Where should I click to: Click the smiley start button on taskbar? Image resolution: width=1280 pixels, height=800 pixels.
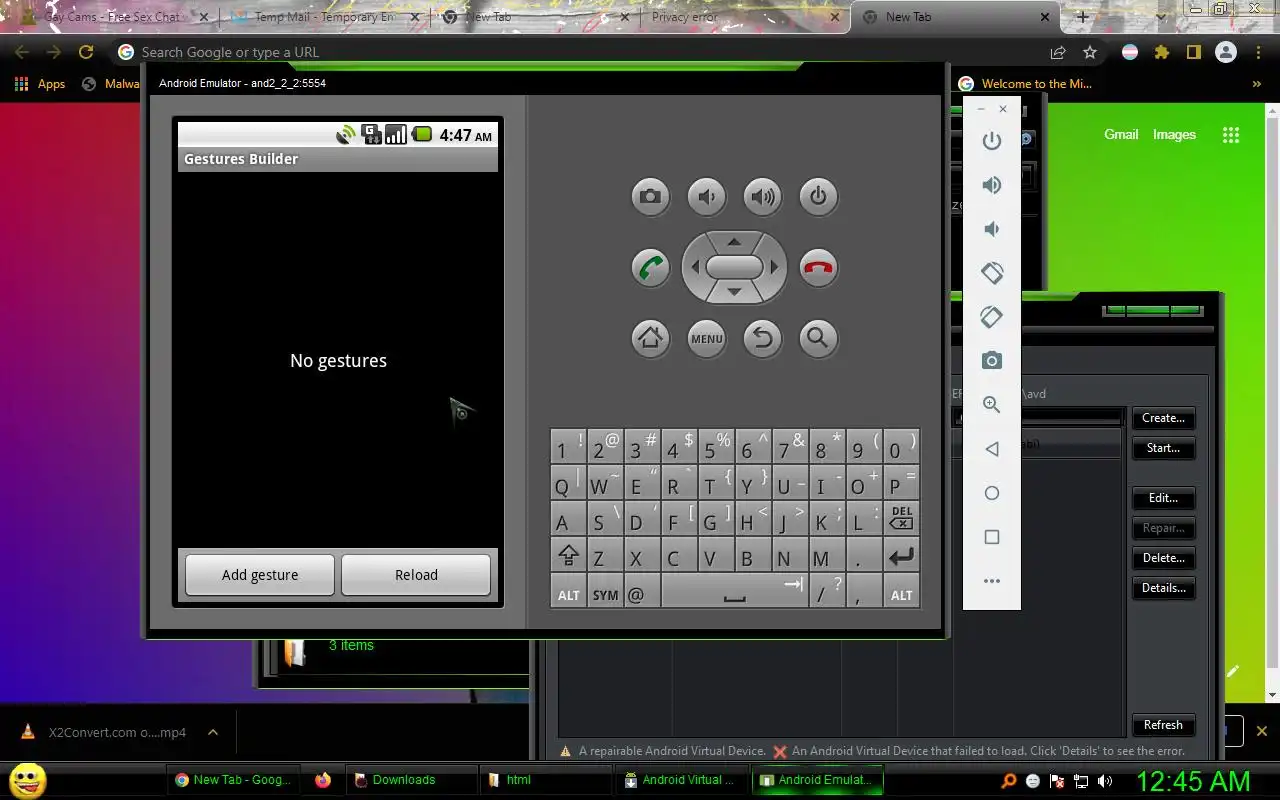pos(27,780)
